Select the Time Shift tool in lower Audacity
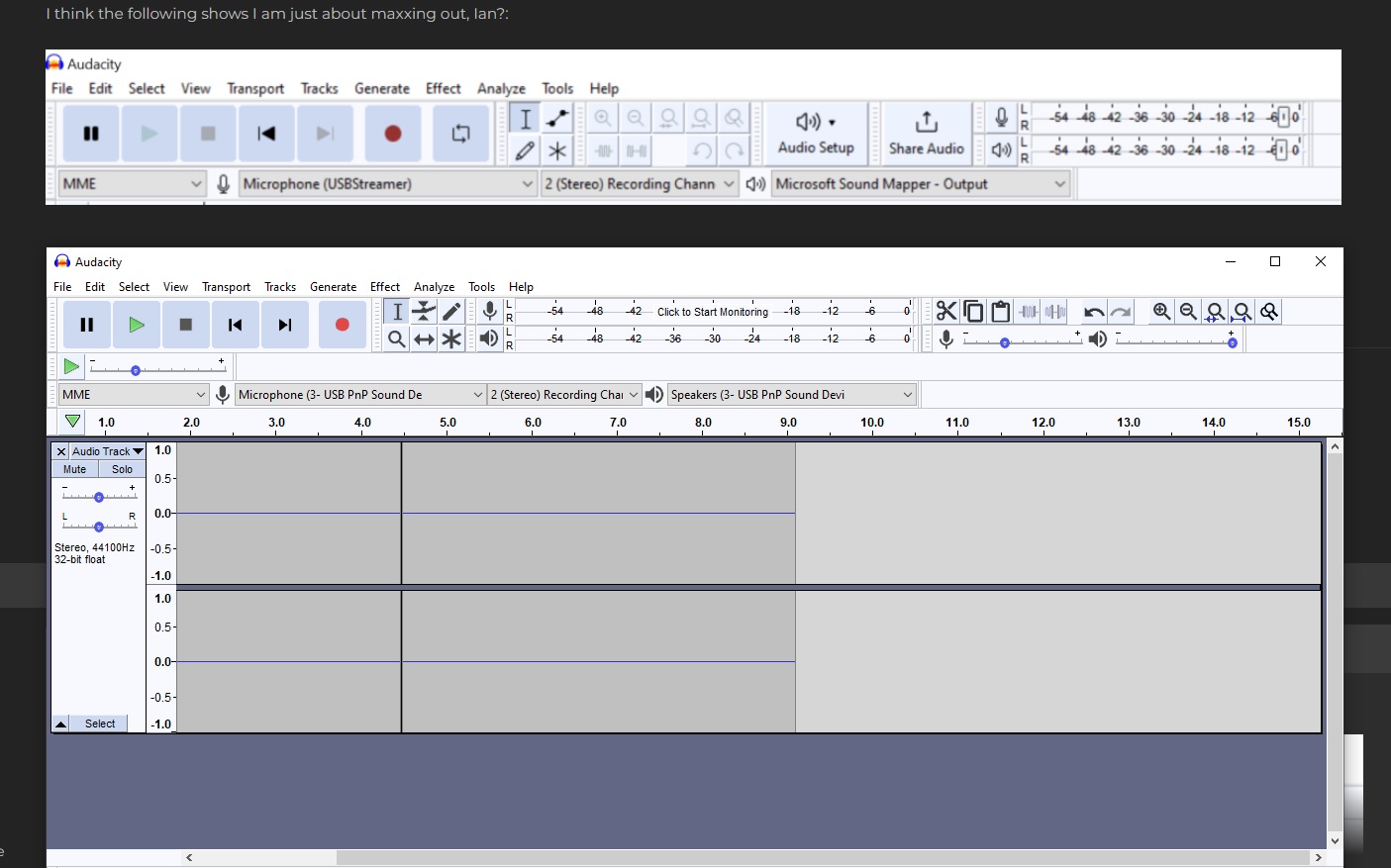The height and width of the screenshot is (868, 1391). point(424,339)
